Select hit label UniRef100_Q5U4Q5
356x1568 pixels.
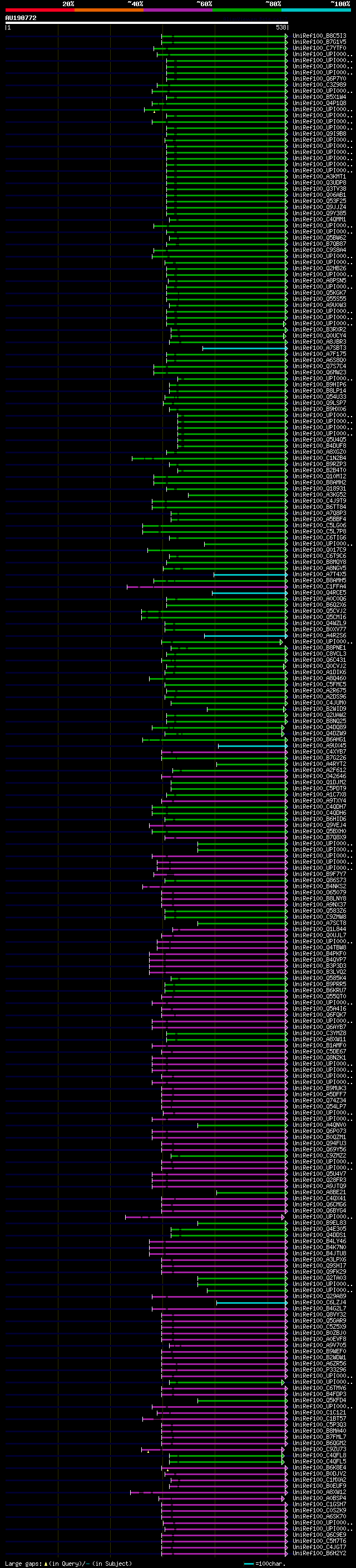(x=319, y=439)
